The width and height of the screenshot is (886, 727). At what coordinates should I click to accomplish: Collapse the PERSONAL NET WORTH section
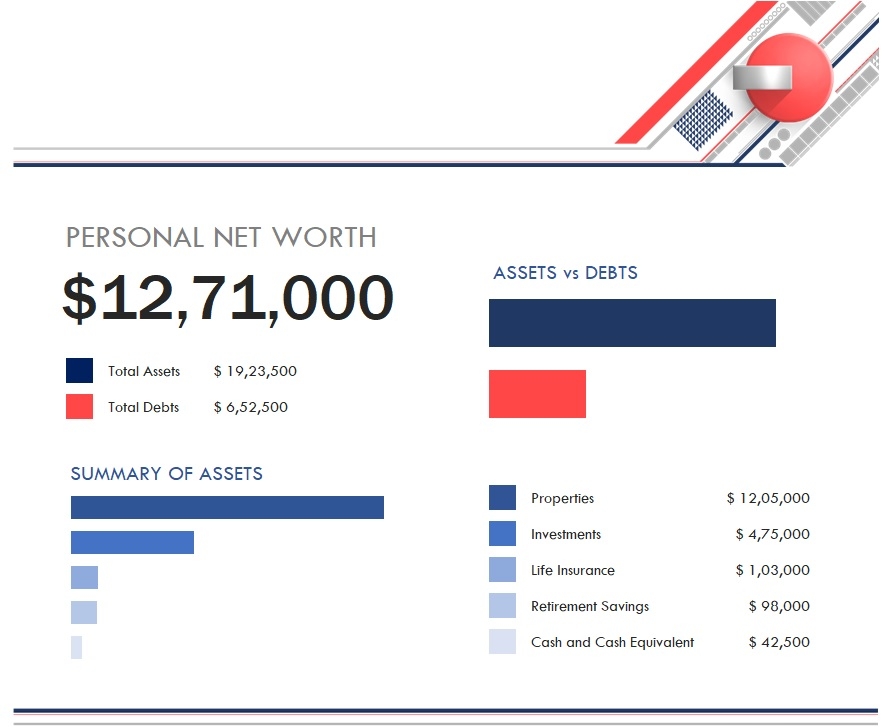click(224, 238)
